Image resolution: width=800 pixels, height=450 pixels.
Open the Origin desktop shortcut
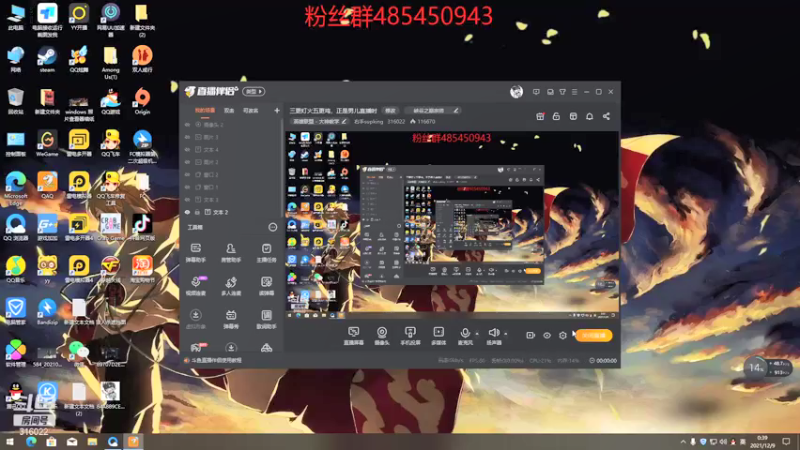point(142,102)
